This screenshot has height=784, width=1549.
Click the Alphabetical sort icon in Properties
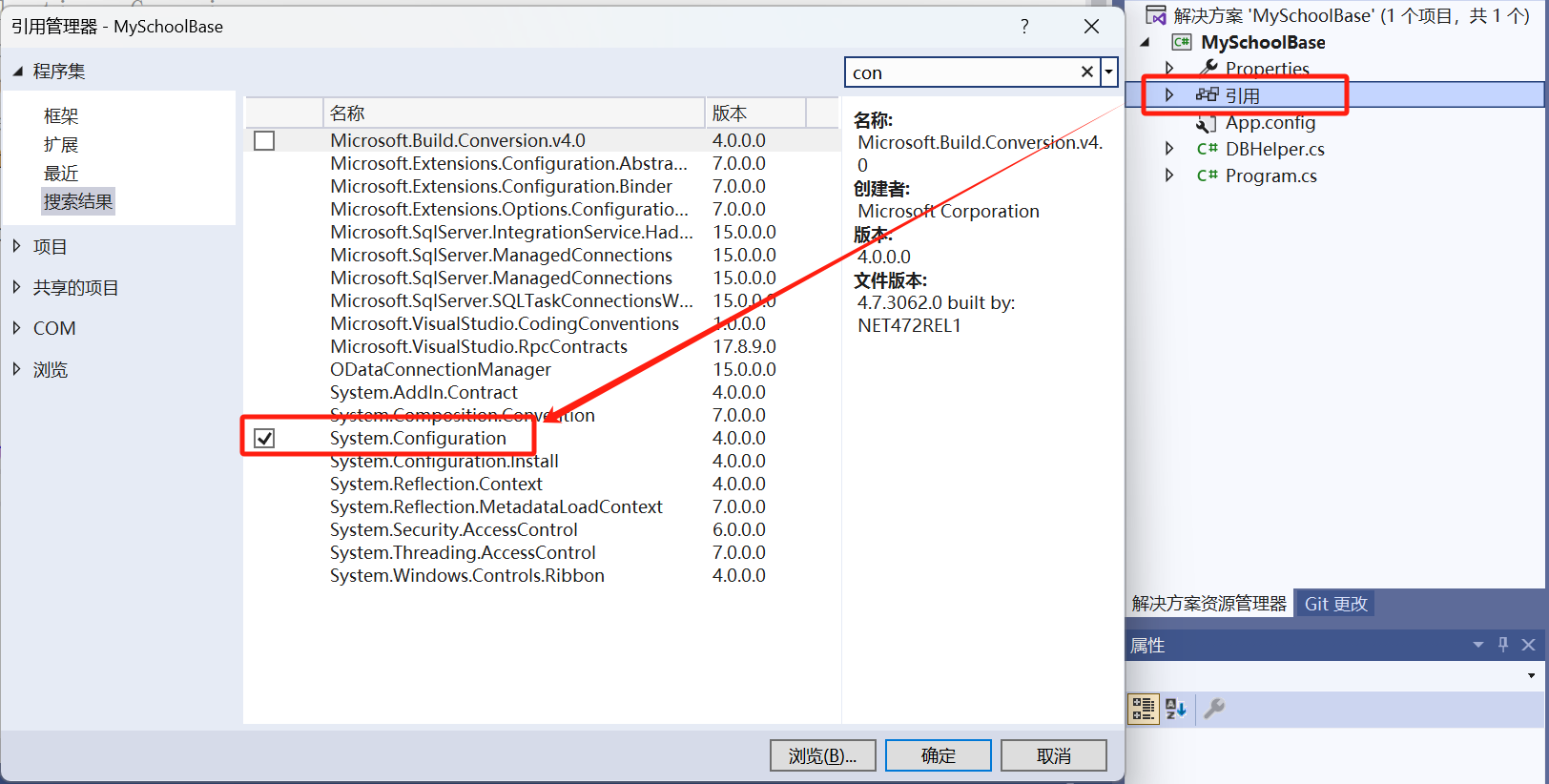1176,709
